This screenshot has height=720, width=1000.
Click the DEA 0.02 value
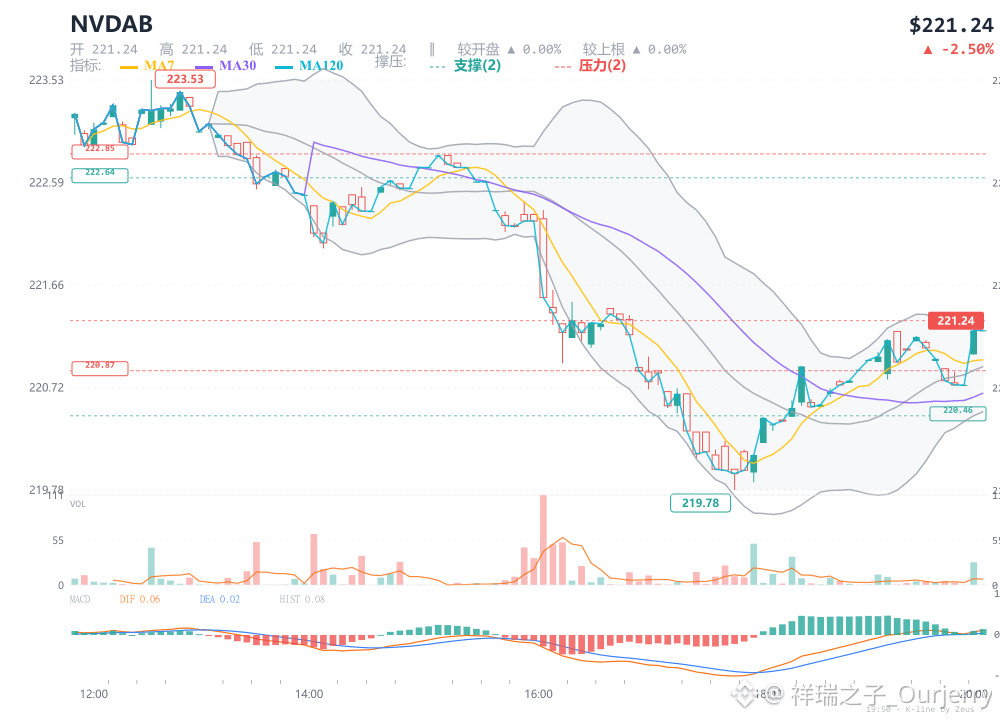click(x=220, y=599)
